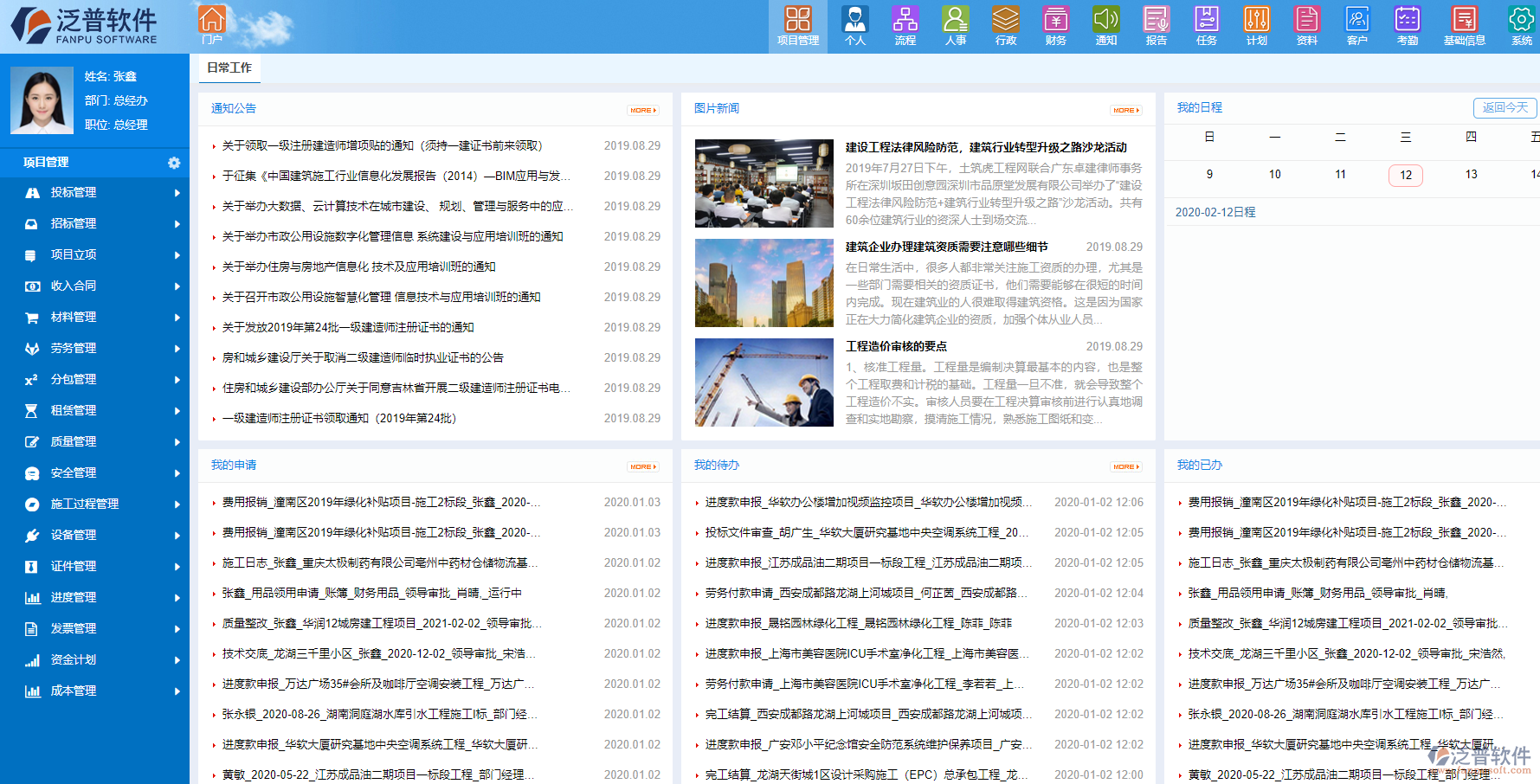Viewport: 1540px width, 784px height.
Task: Expand the 项目立项 menu arrow
Action: tap(177, 255)
